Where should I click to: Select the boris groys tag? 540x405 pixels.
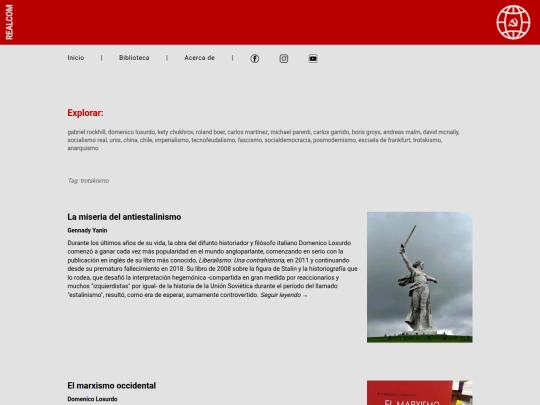click(366, 132)
